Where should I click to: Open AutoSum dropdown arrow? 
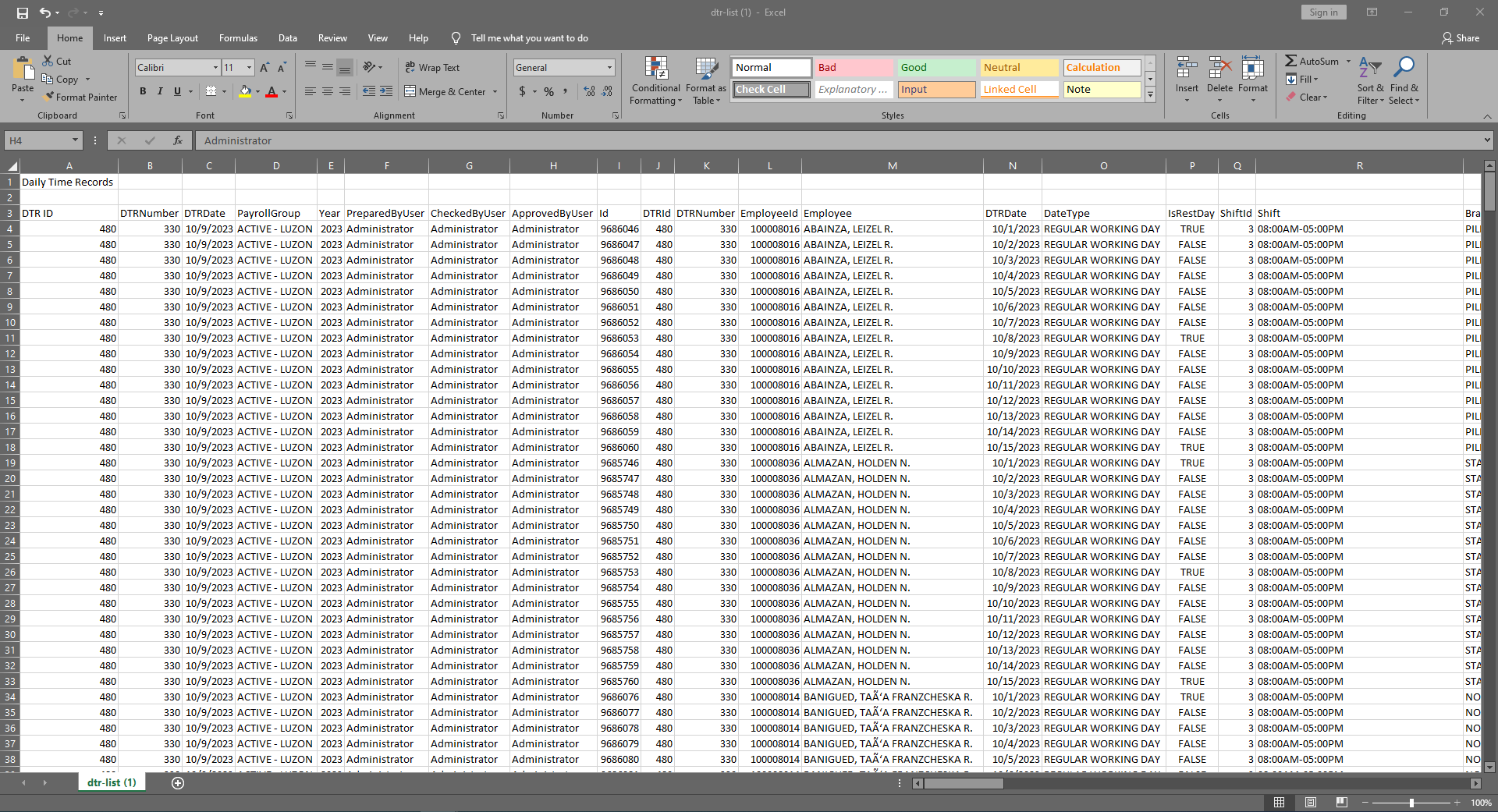tap(1348, 61)
